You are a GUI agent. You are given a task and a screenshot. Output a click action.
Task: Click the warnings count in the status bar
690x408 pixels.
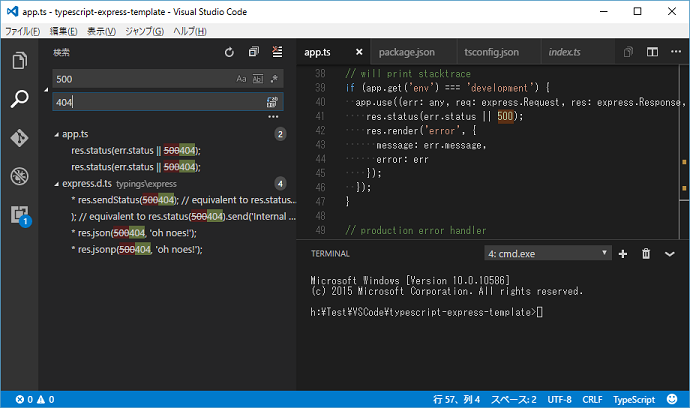46,400
